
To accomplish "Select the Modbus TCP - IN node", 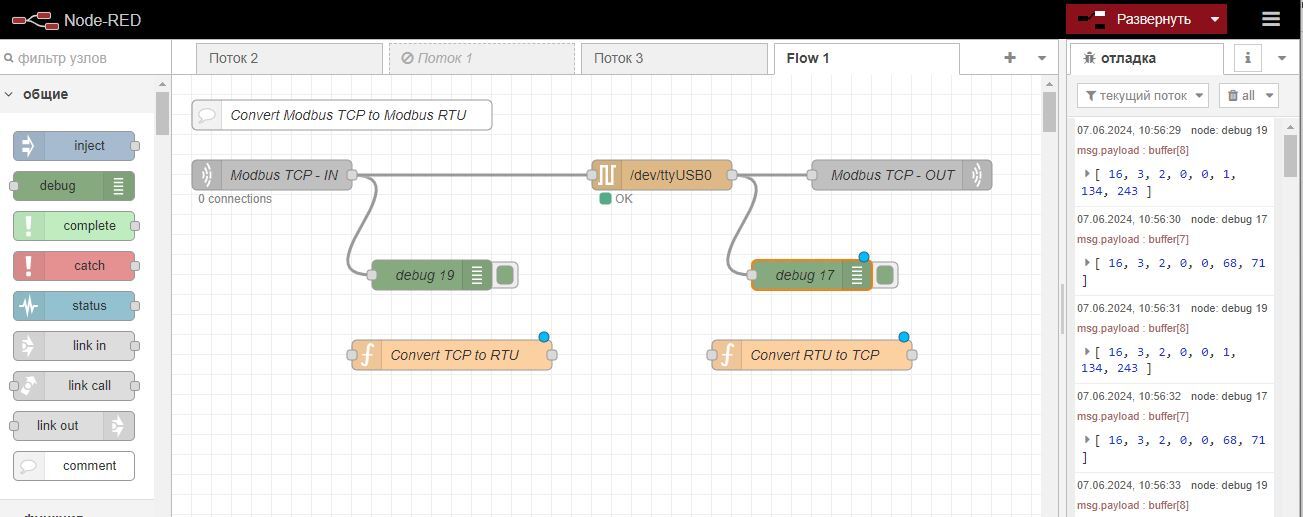I will tap(272, 175).
